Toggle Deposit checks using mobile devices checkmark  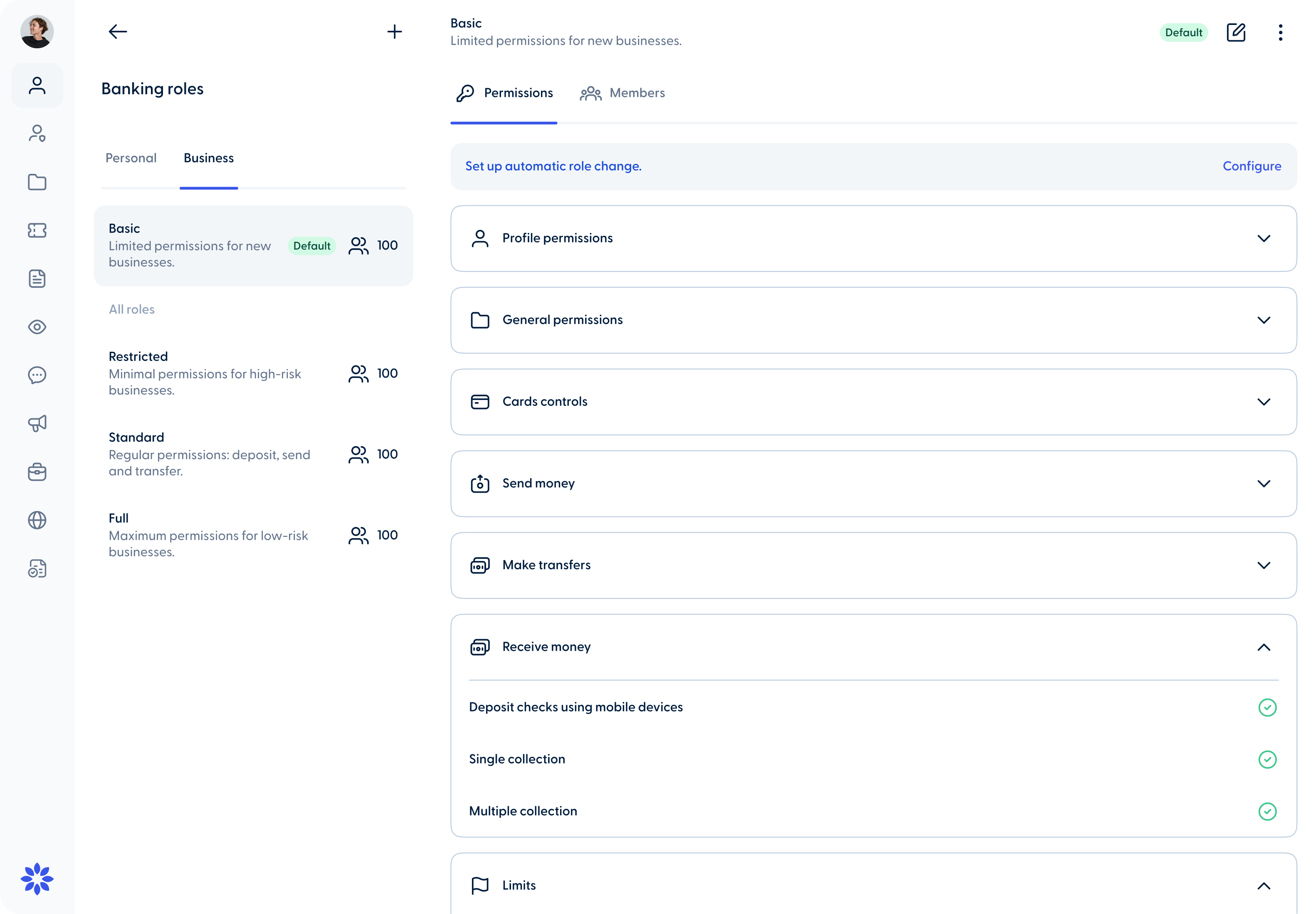[1267, 707]
